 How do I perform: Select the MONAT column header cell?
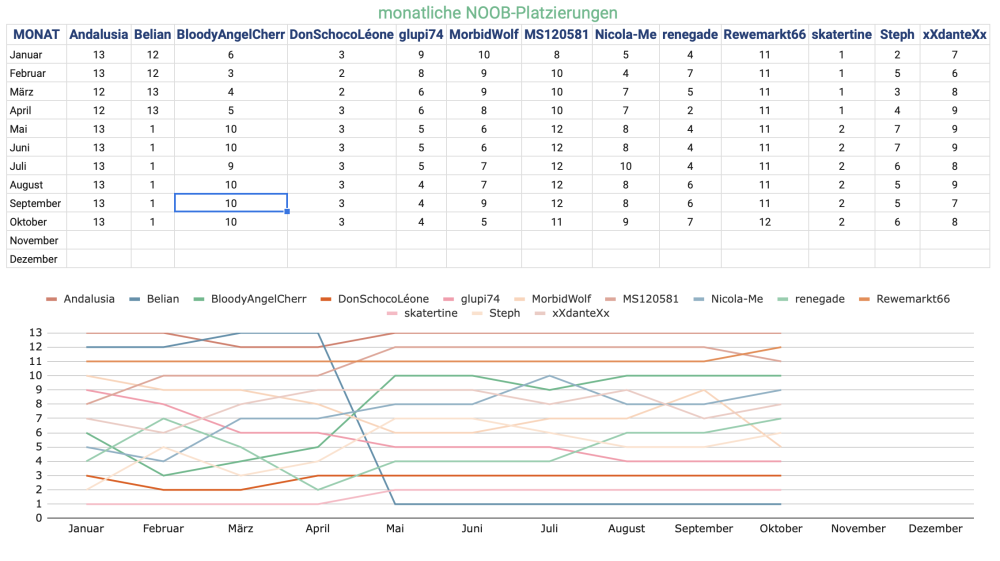click(x=36, y=34)
